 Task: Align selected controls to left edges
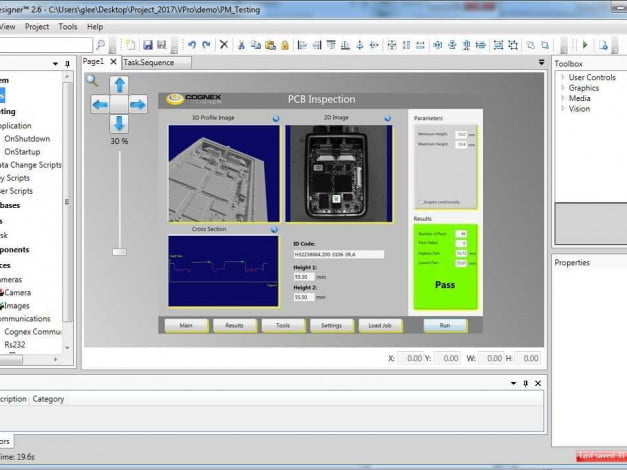[x=302, y=45]
